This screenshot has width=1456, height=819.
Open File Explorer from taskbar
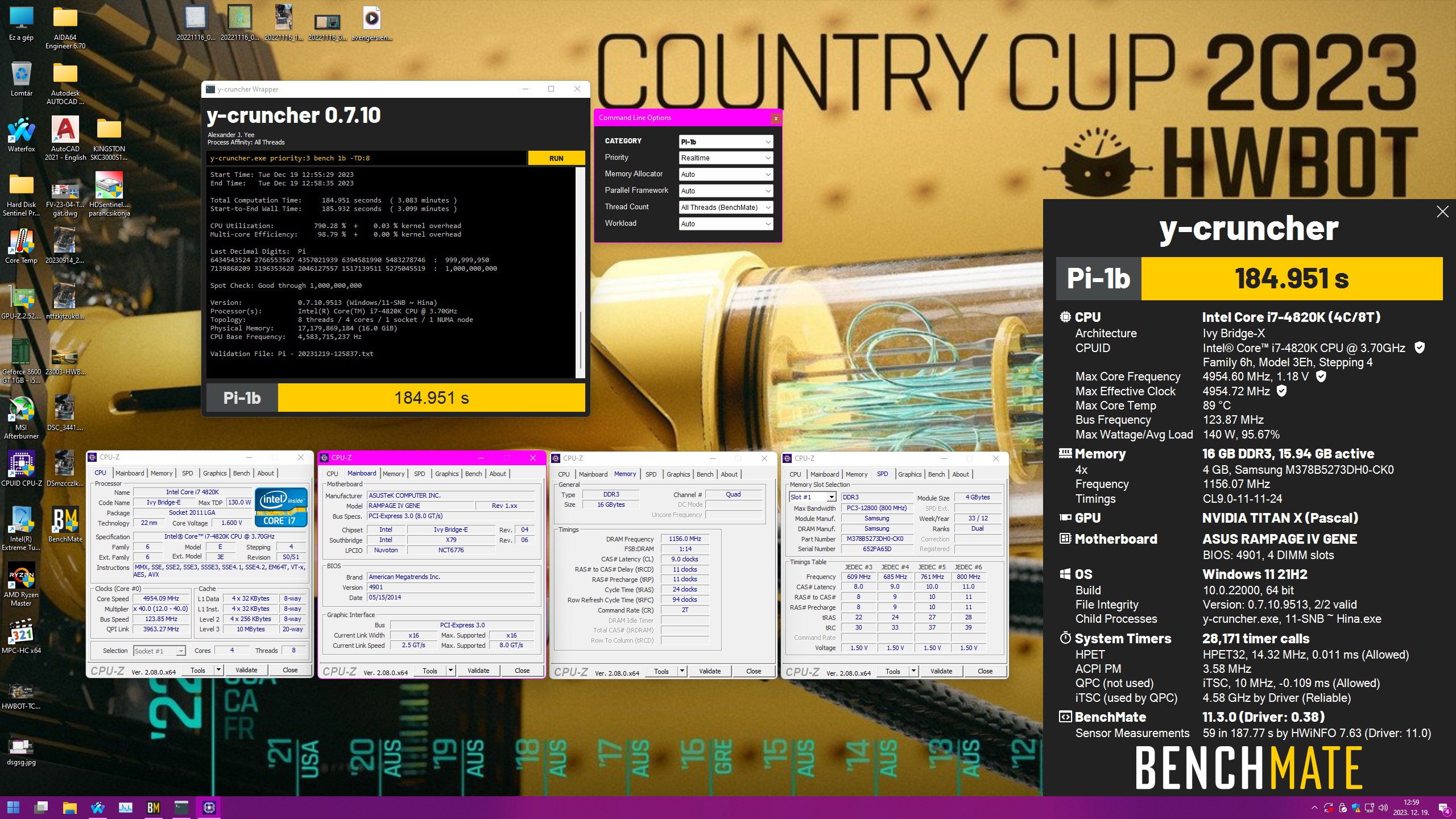(x=69, y=808)
